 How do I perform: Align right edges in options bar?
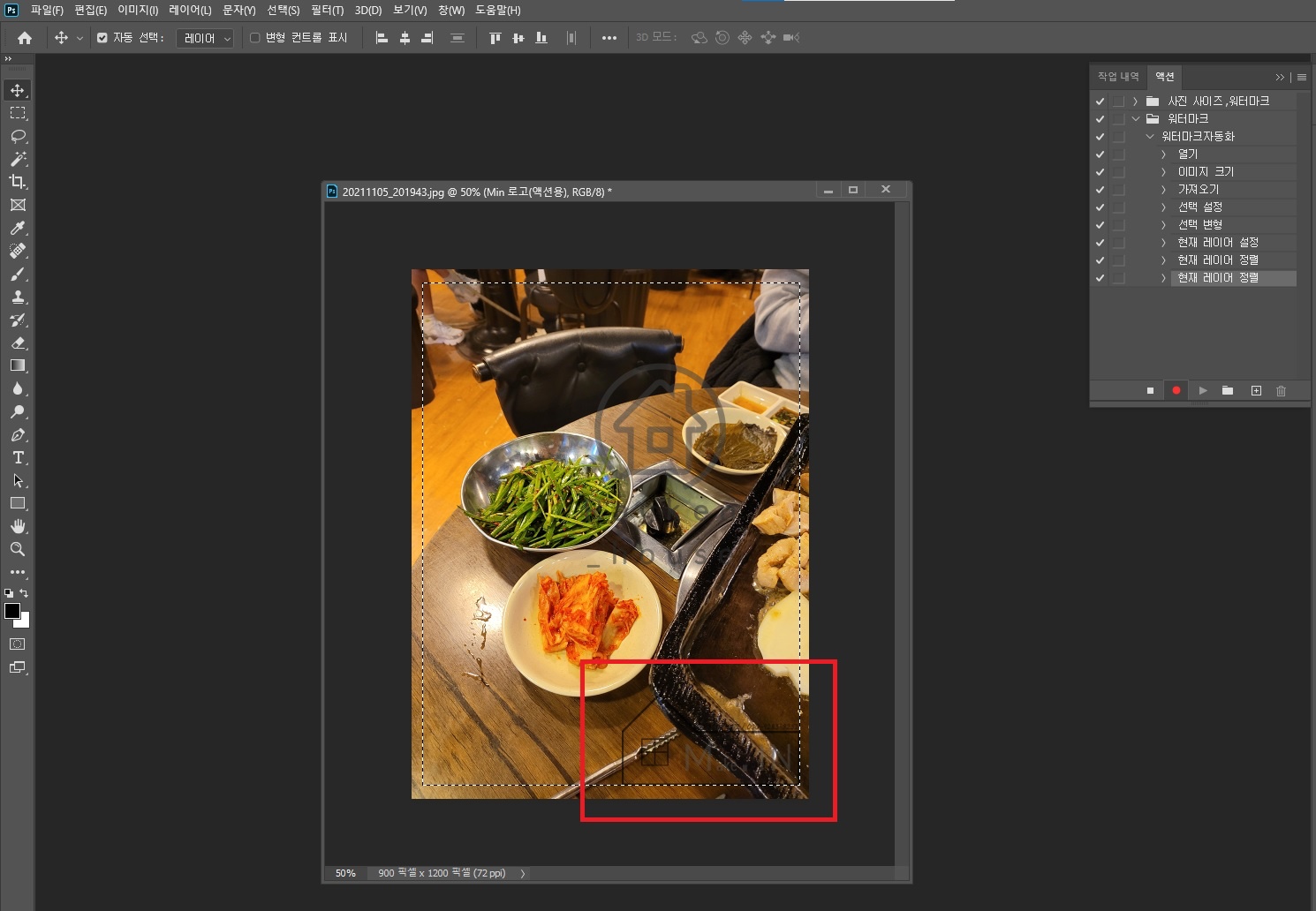pyautogui.click(x=427, y=38)
